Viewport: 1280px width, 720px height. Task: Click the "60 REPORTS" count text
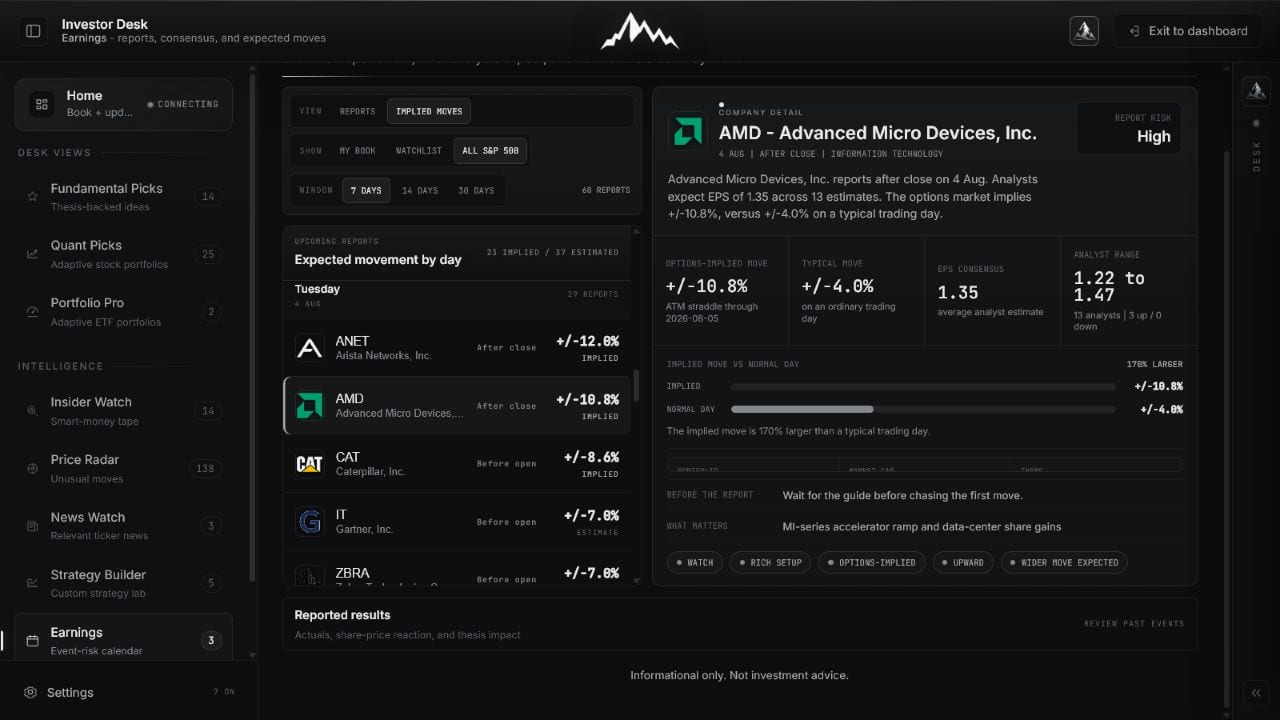[606, 190]
